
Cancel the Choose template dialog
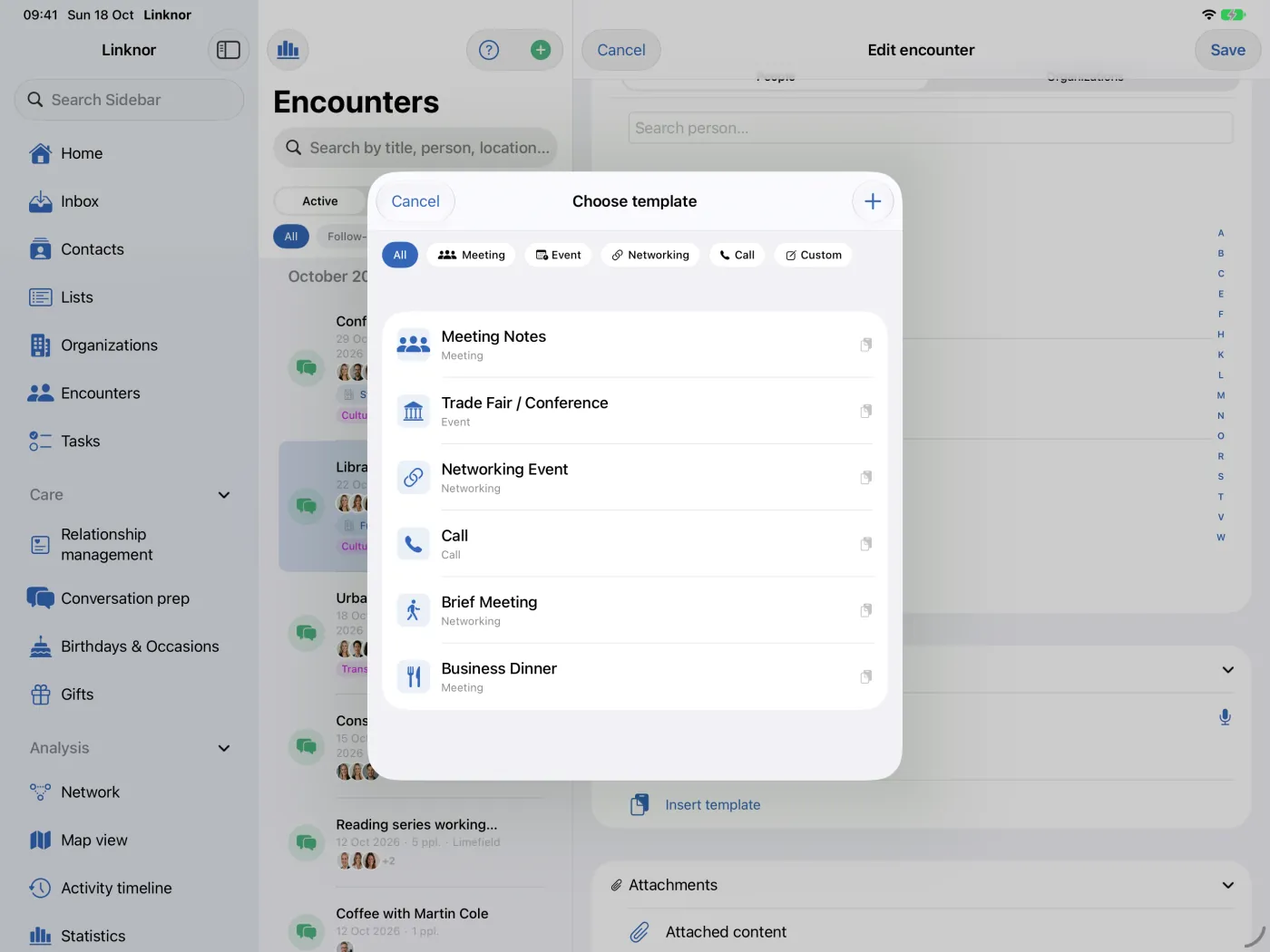click(x=415, y=201)
